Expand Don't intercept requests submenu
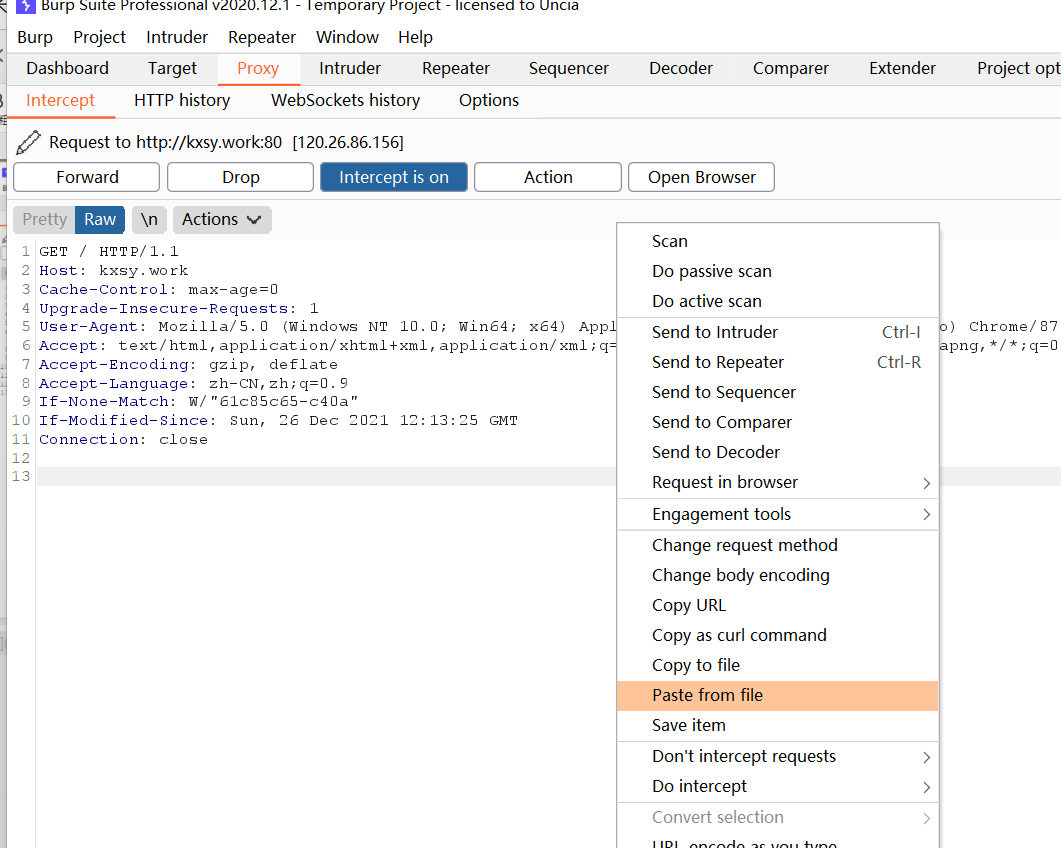 click(x=777, y=756)
